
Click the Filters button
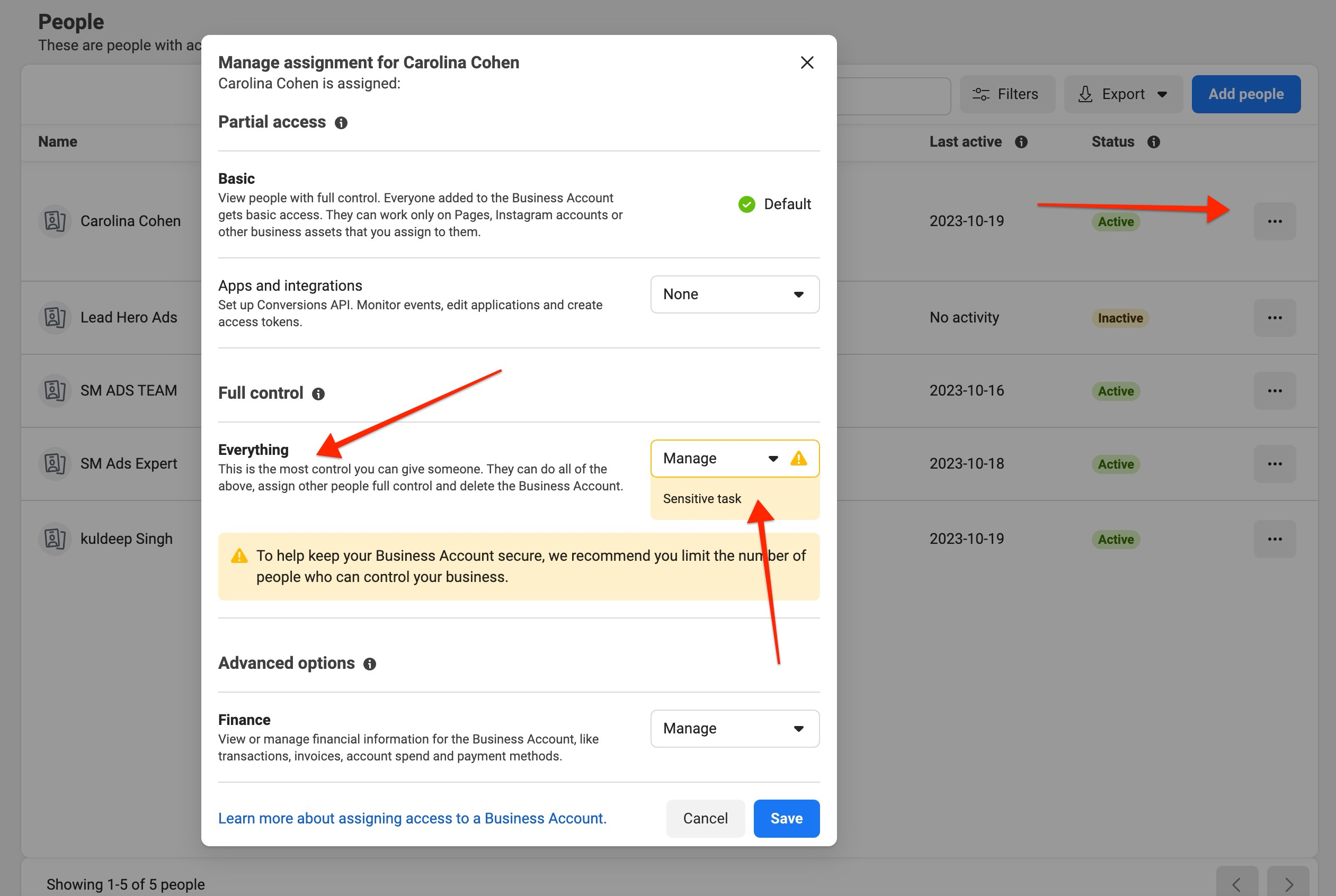1007,94
